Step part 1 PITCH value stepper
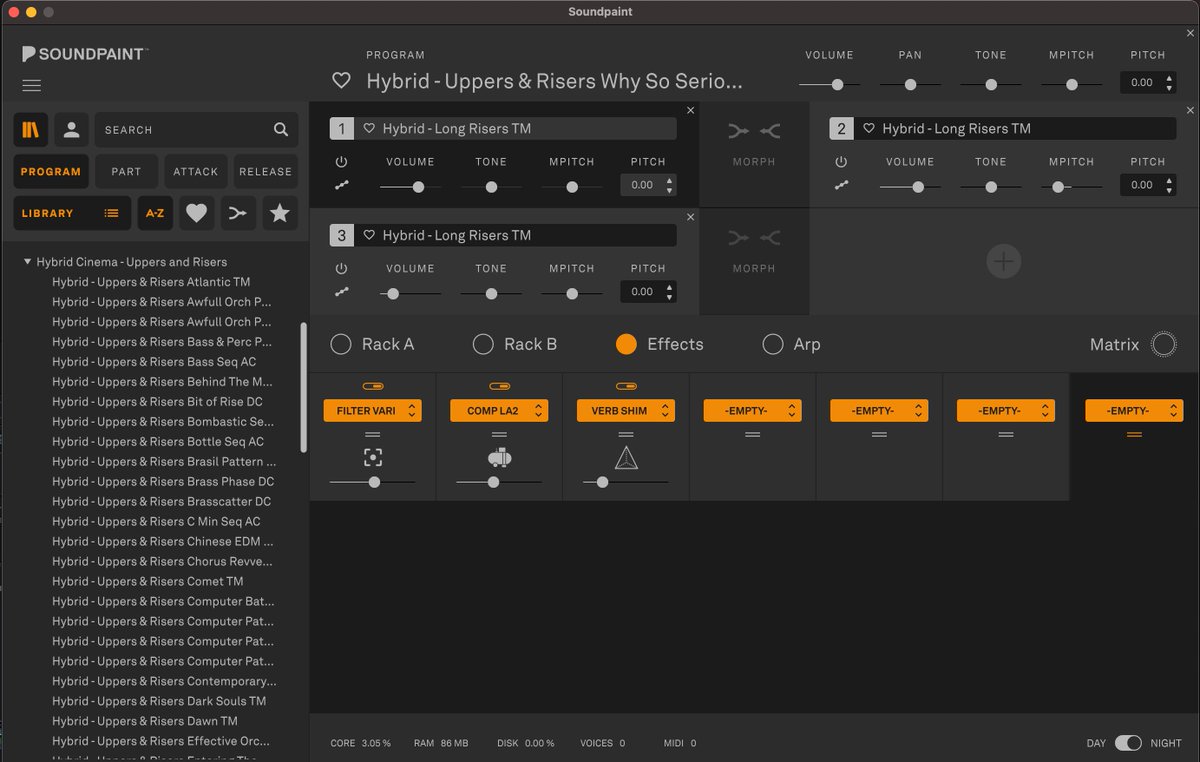 point(670,185)
